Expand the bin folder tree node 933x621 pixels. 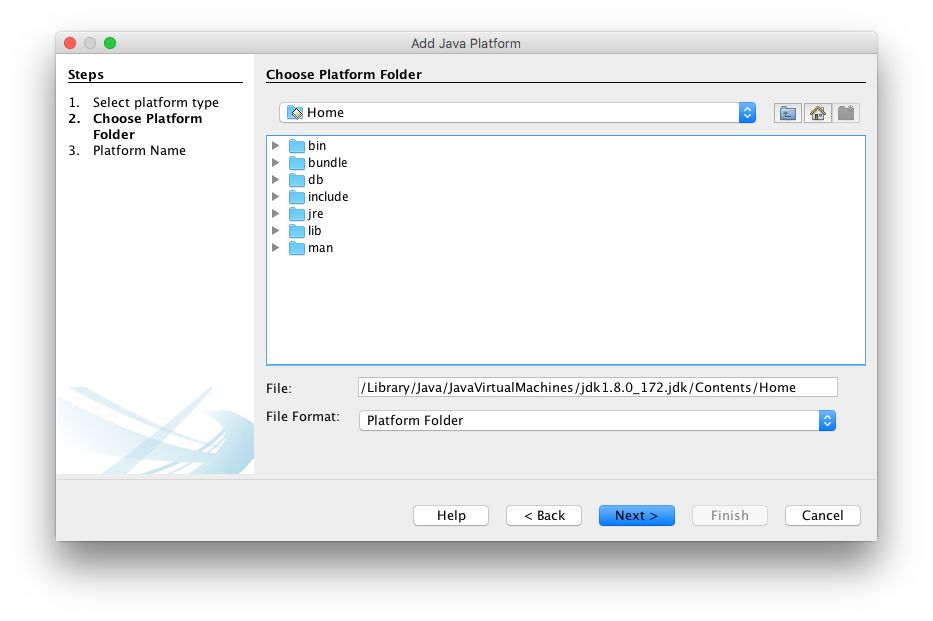point(275,146)
